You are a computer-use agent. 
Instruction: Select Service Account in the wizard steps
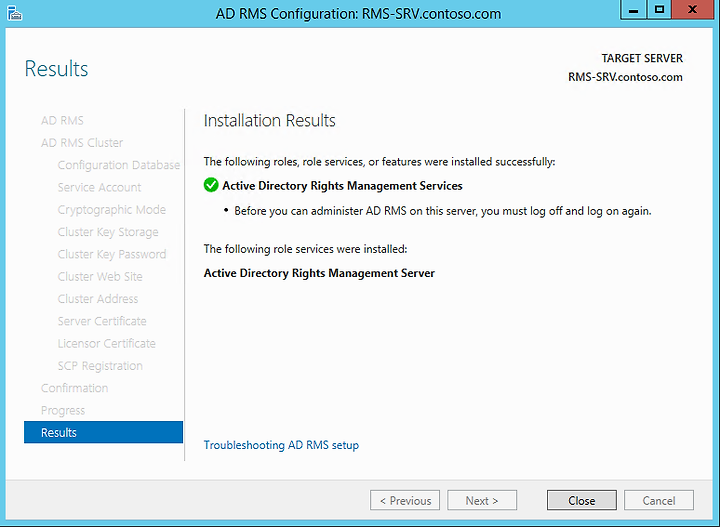[99, 187]
